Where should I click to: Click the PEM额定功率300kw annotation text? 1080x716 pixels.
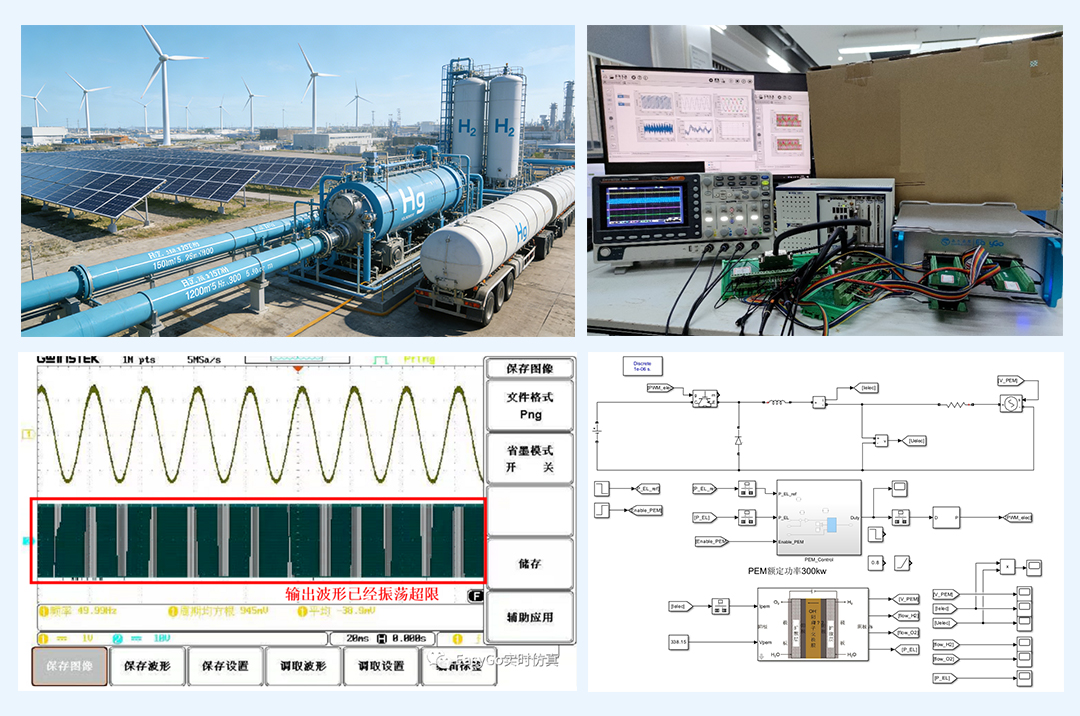click(787, 571)
